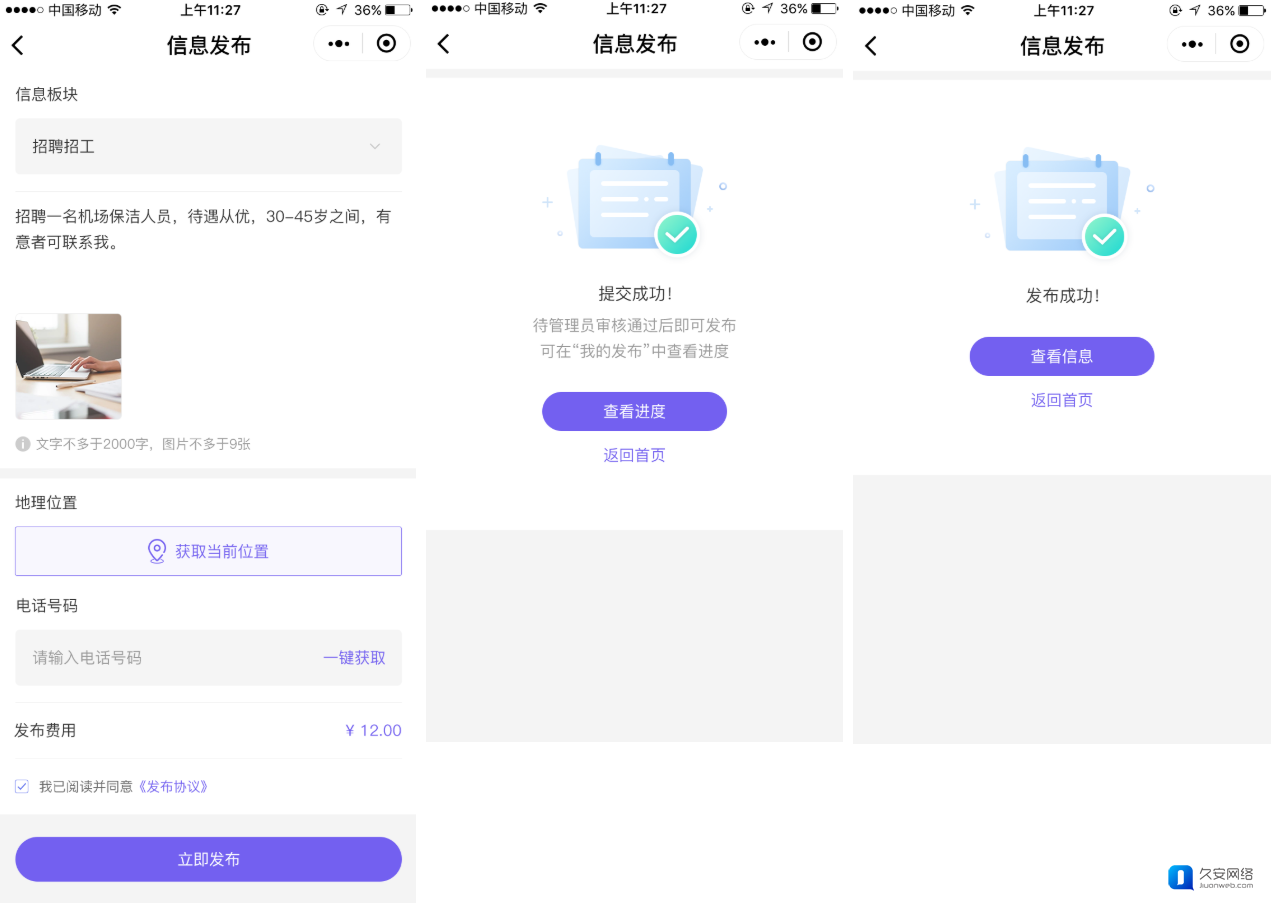
Task: Tap the info icon beside 文字不多于2000字
Action: click(23, 444)
